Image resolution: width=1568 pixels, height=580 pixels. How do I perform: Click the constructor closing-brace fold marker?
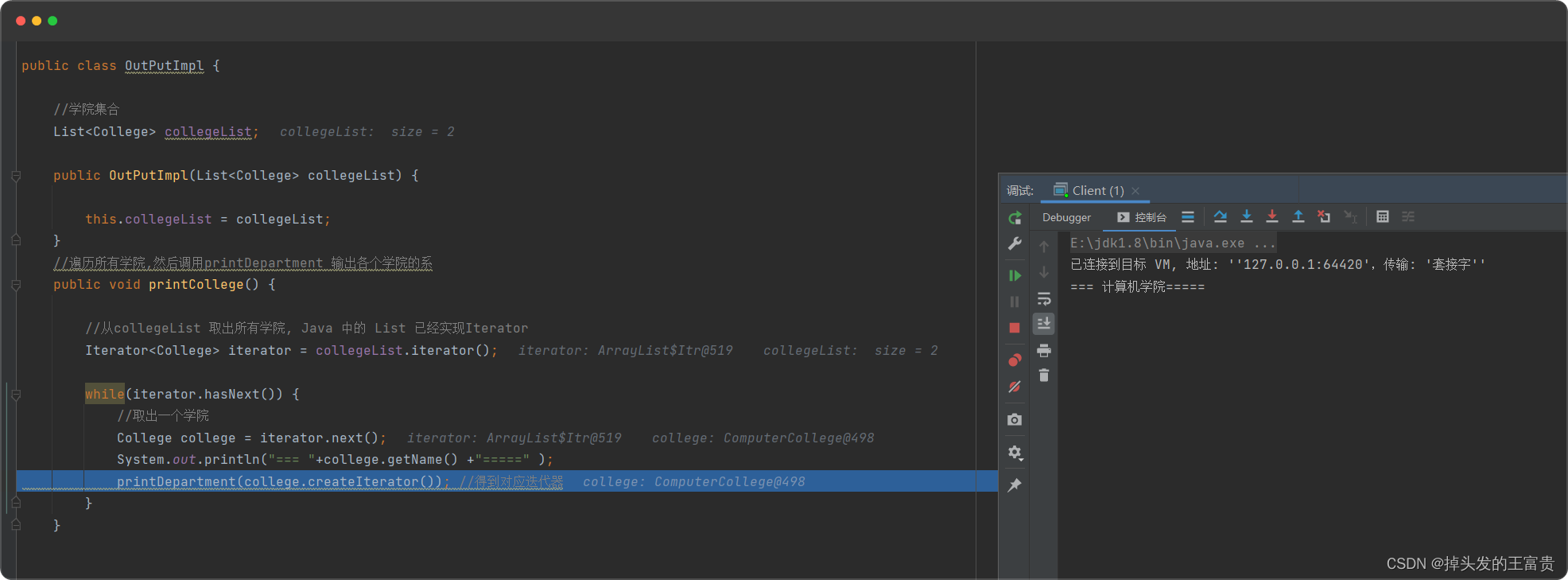[x=16, y=239]
